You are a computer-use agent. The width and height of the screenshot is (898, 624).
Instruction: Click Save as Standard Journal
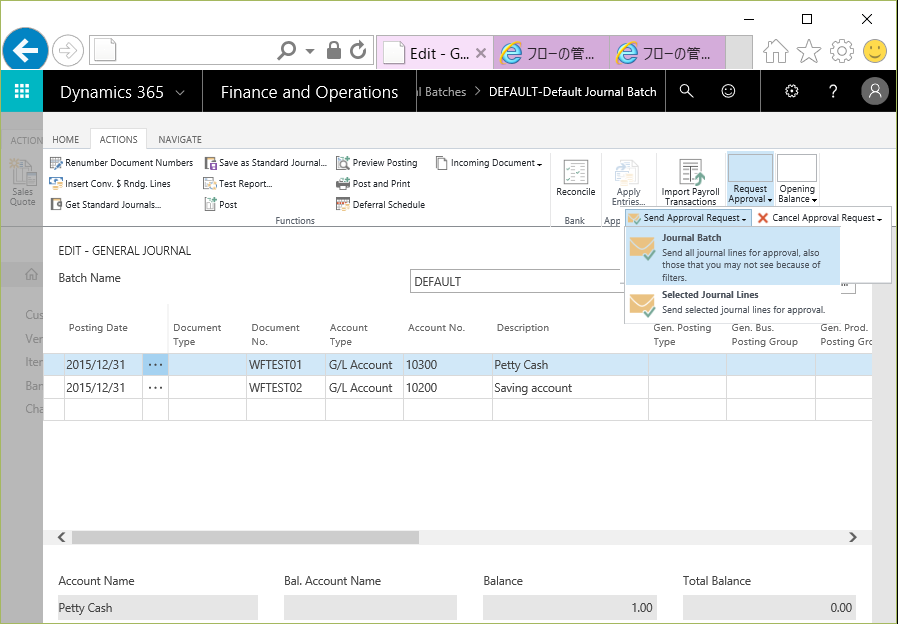(266, 163)
